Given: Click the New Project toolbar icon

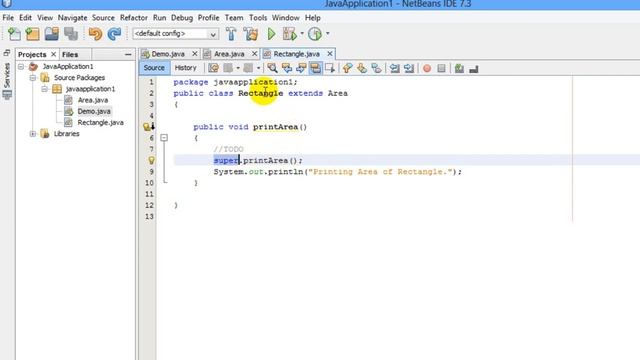Looking at the screenshot, I should [33, 34].
